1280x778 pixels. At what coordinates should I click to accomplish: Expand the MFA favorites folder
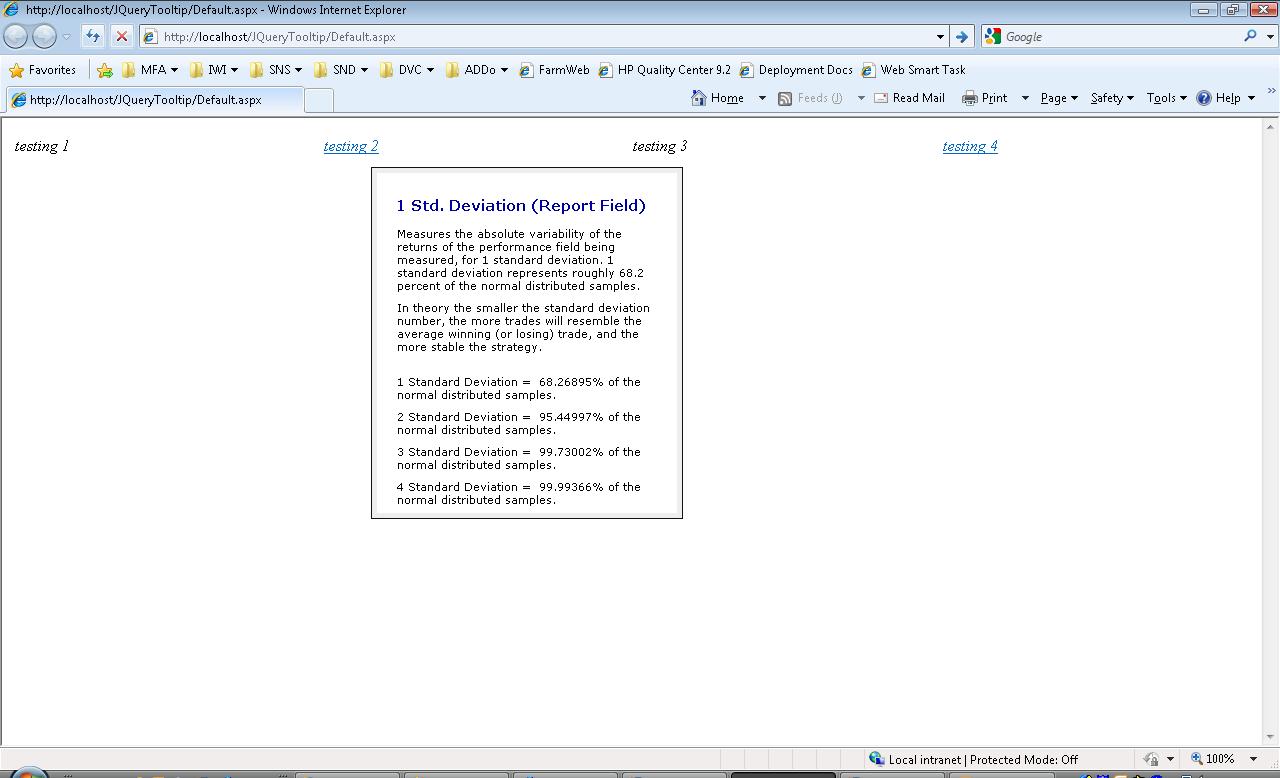click(x=150, y=70)
